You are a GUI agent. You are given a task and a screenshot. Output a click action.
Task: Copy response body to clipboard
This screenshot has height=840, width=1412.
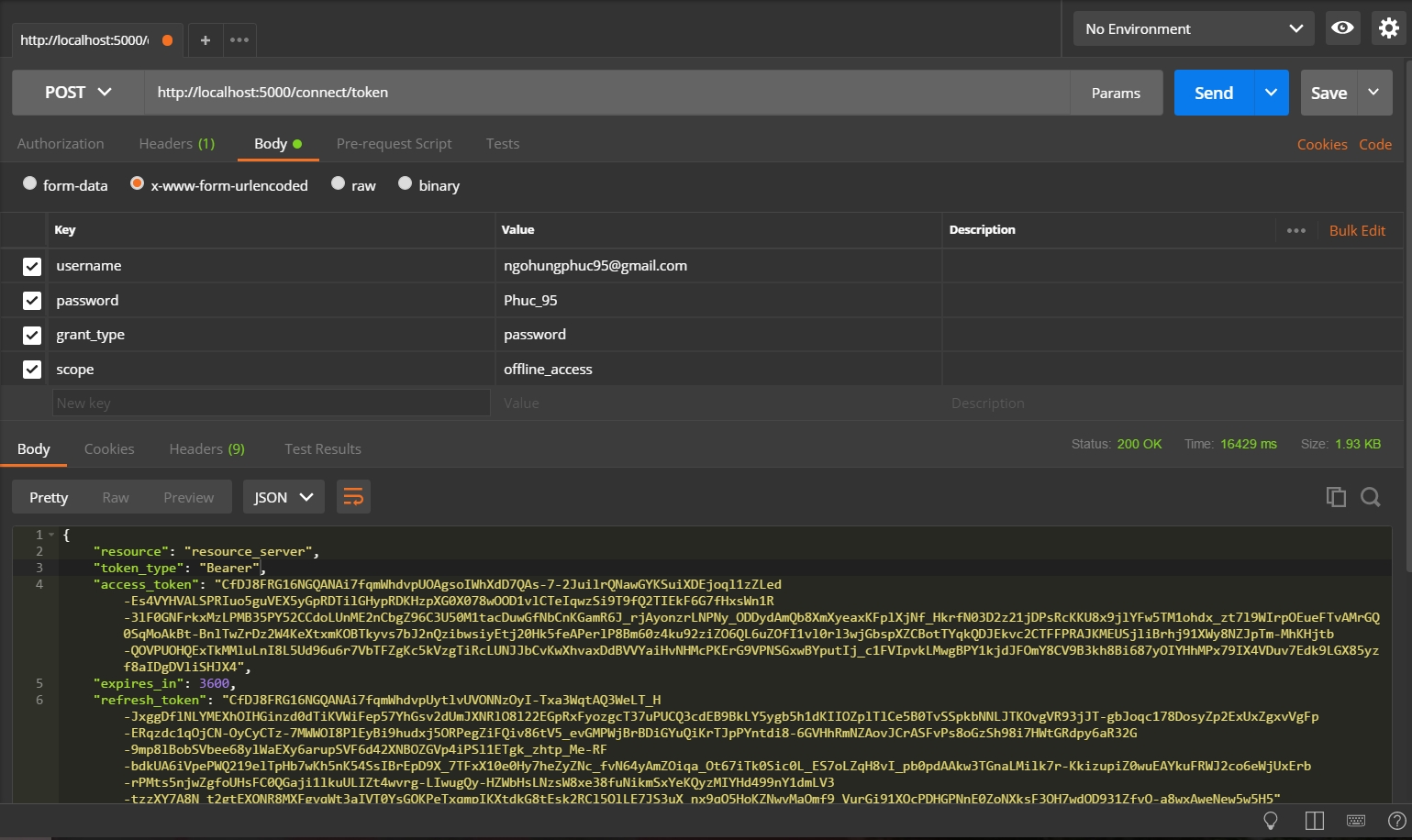pyautogui.click(x=1336, y=497)
